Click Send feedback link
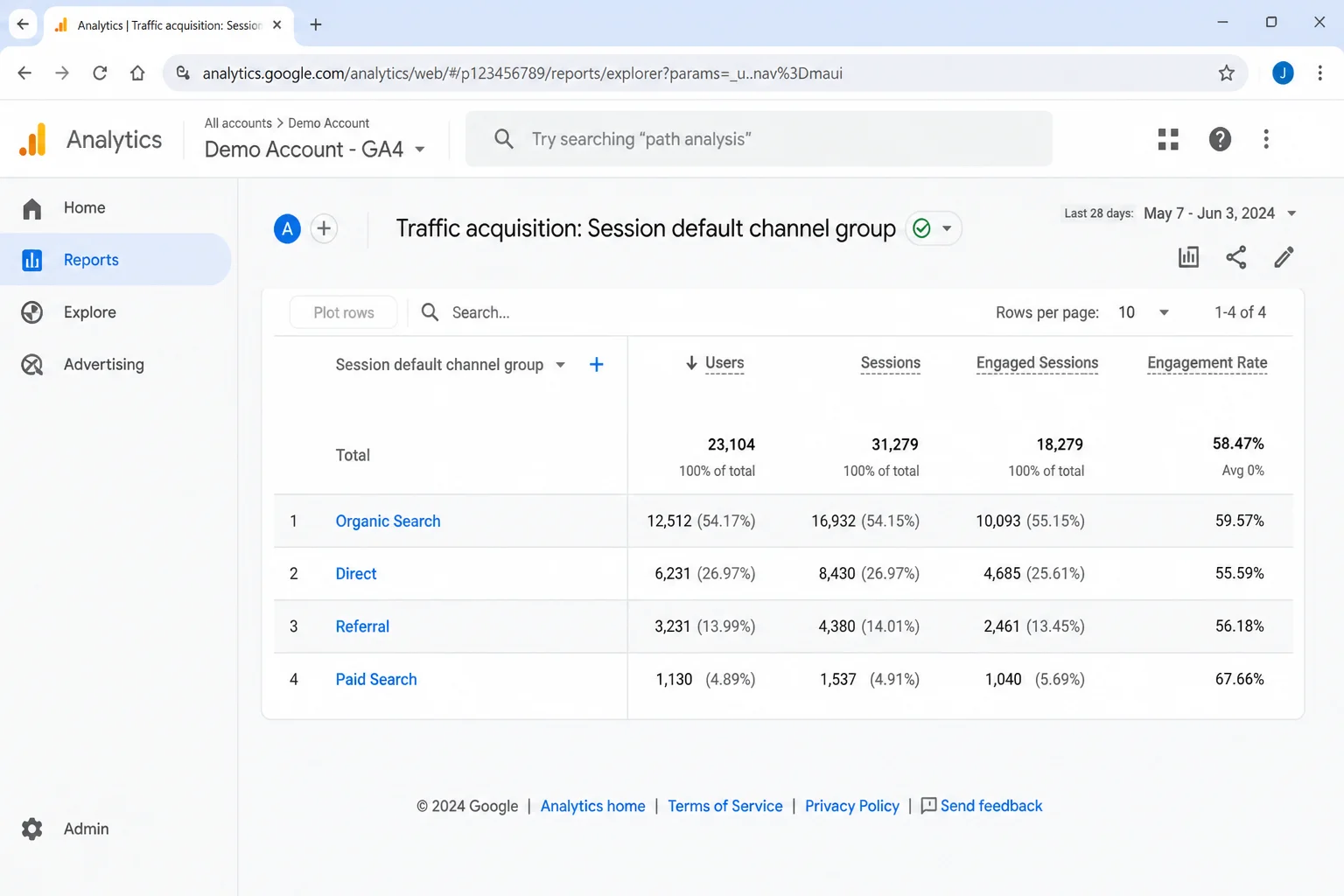 click(x=982, y=806)
